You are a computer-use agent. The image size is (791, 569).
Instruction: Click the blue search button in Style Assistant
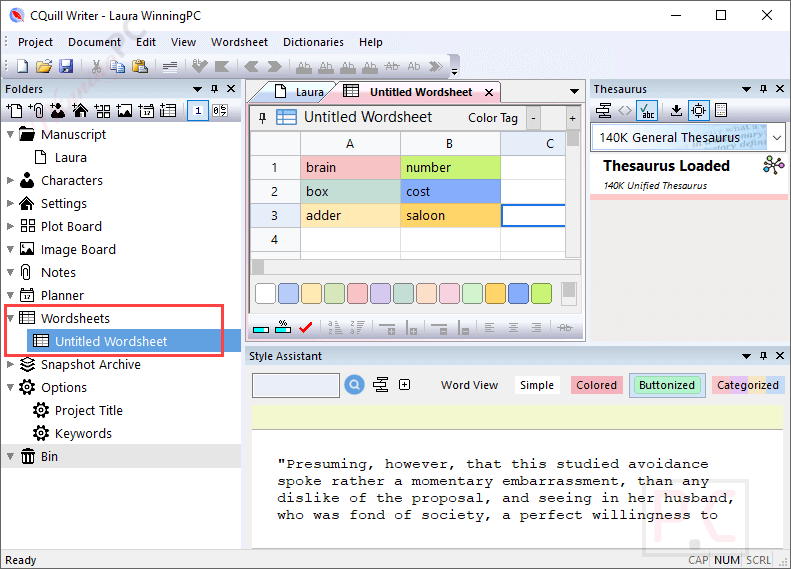tap(355, 385)
